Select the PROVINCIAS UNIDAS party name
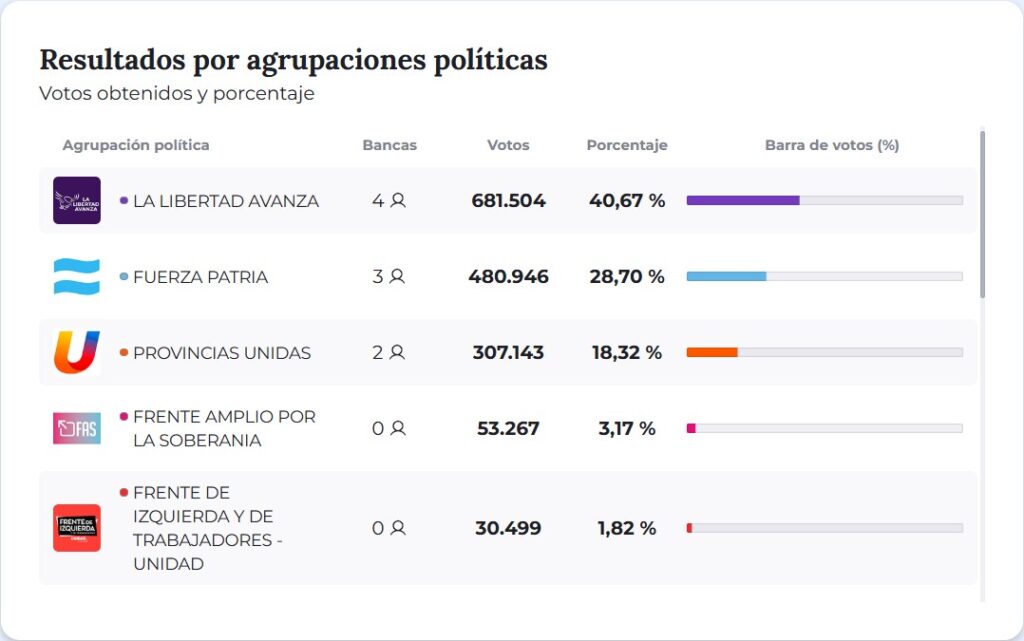Screen dimensions: 1024x641 tap(221, 353)
